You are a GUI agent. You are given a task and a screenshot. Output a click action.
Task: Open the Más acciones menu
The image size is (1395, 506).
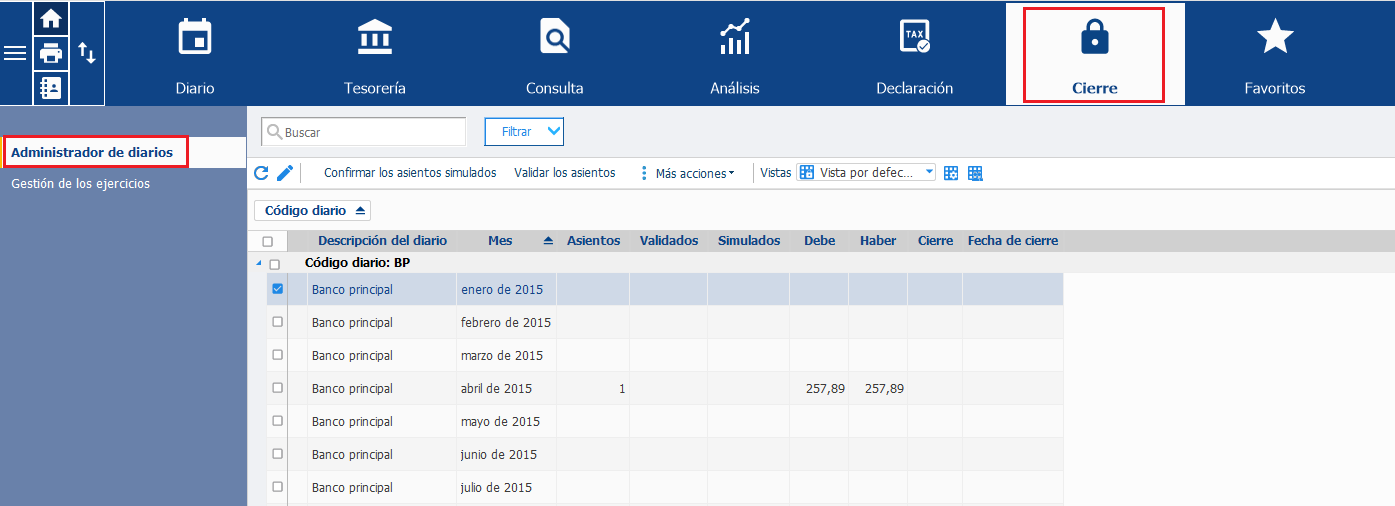[x=687, y=173]
